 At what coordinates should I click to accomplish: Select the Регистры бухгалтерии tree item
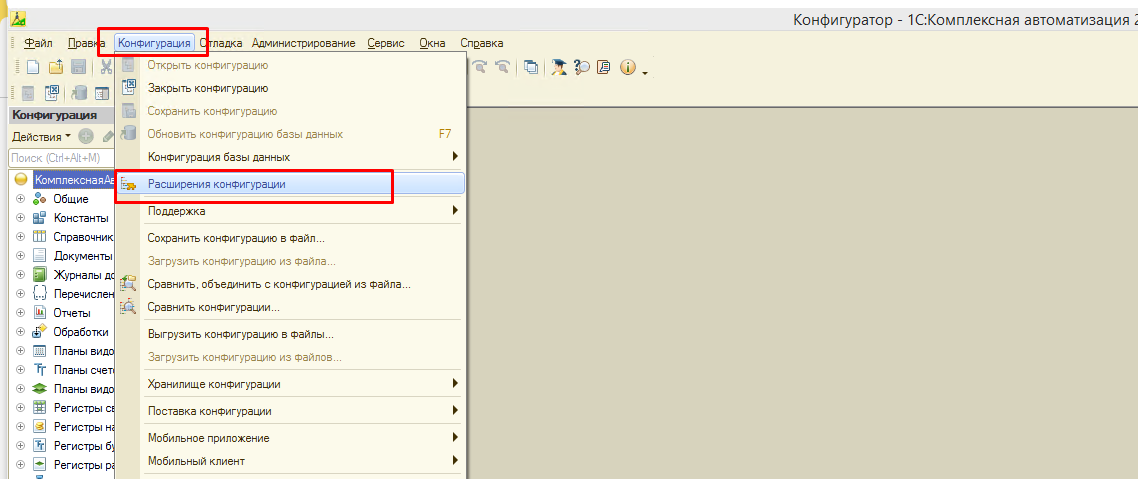[x=83, y=445]
